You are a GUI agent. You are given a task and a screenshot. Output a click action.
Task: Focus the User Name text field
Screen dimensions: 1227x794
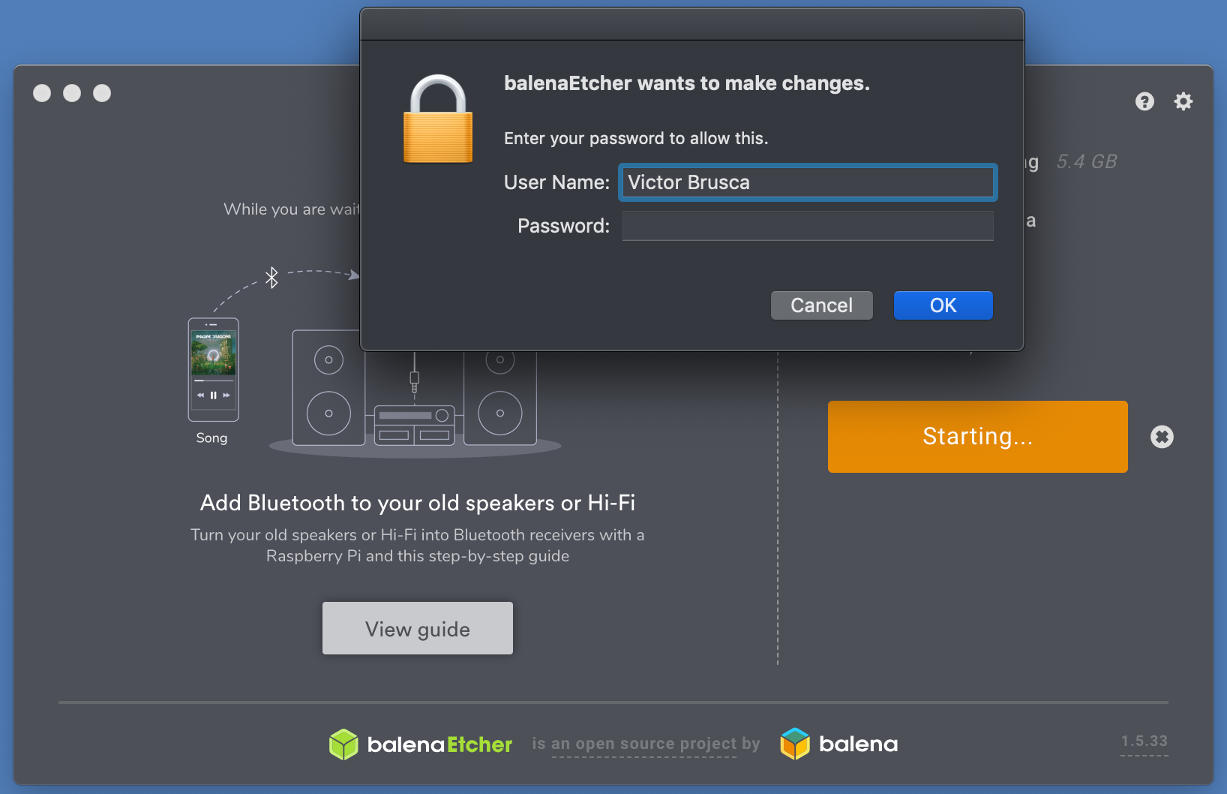(x=807, y=182)
